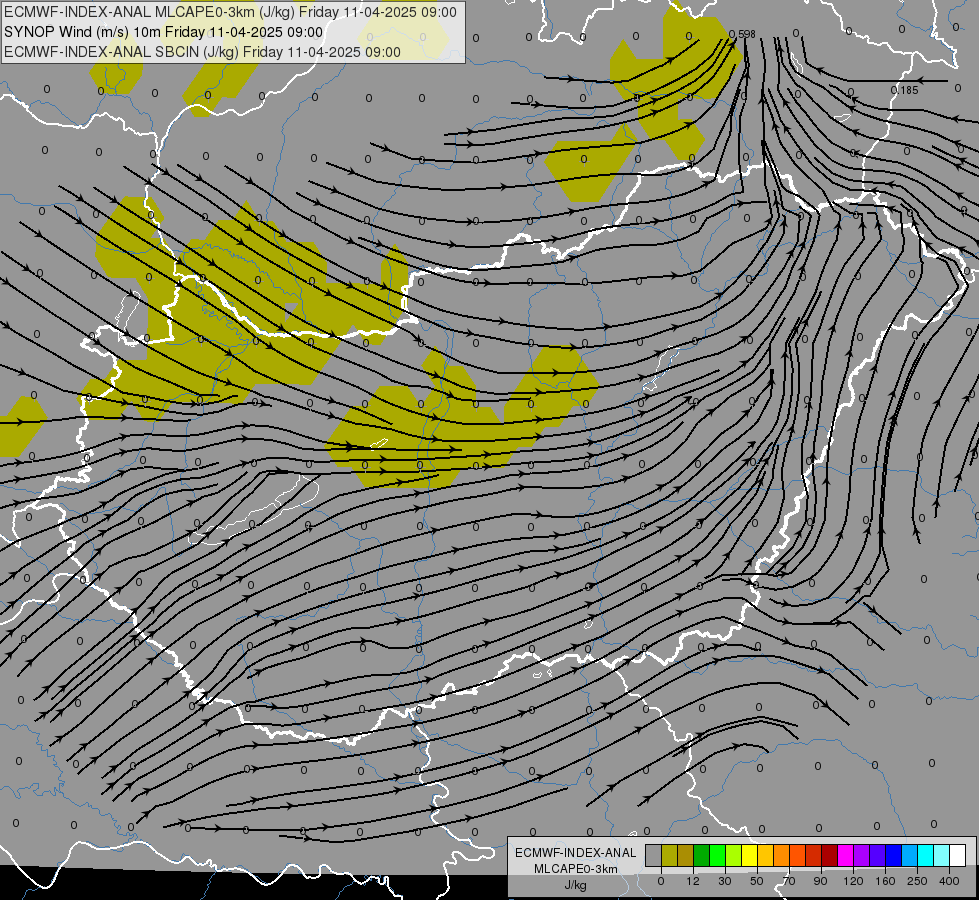This screenshot has height=900, width=979.
Task: Click the legend label '120'
Action: click(x=853, y=881)
